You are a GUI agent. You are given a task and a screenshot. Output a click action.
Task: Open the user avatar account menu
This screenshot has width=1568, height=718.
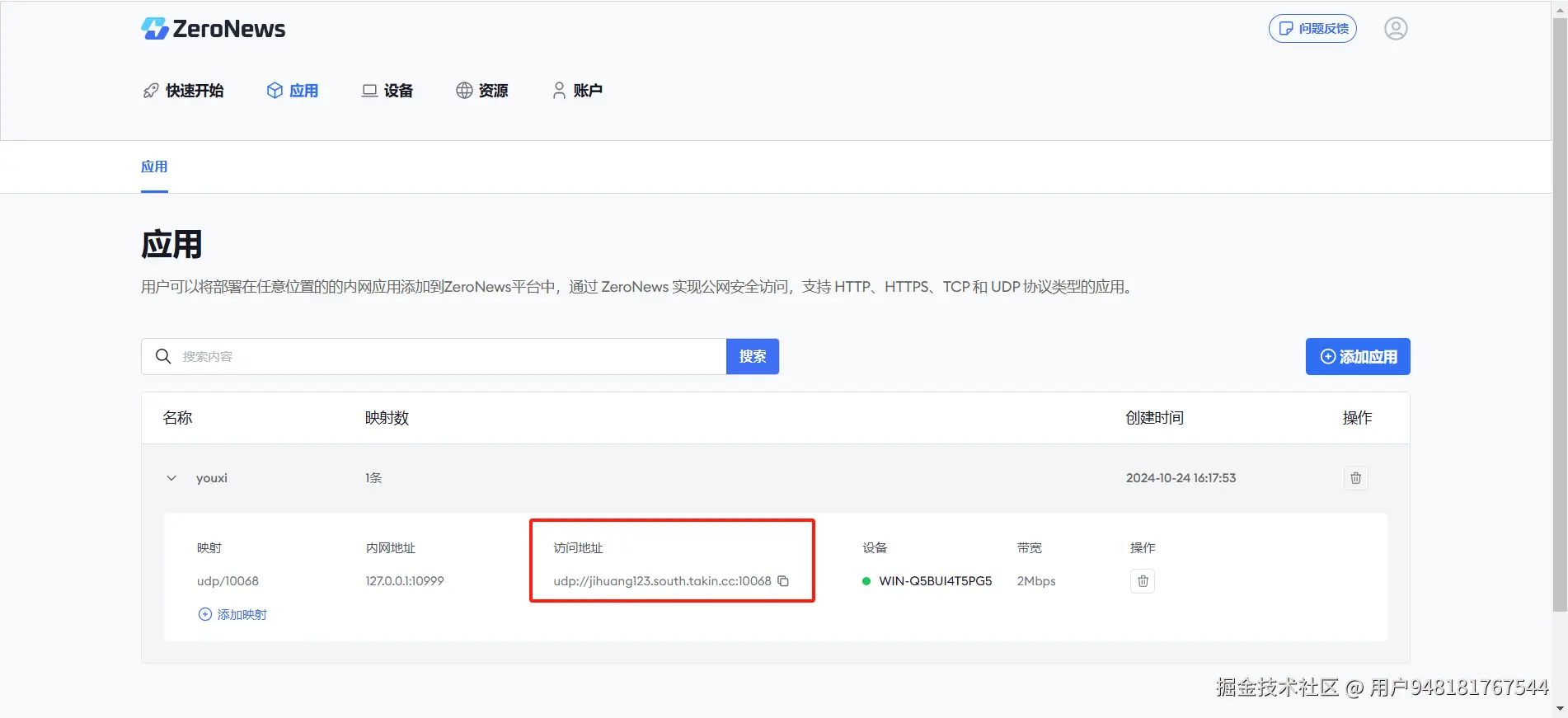tap(1395, 29)
